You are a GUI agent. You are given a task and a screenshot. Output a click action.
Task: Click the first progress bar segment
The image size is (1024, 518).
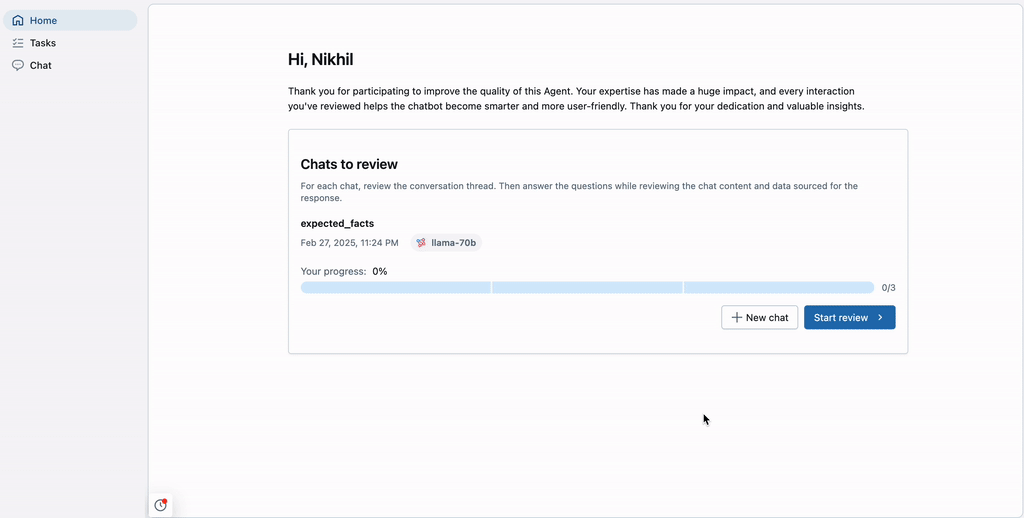click(x=395, y=288)
